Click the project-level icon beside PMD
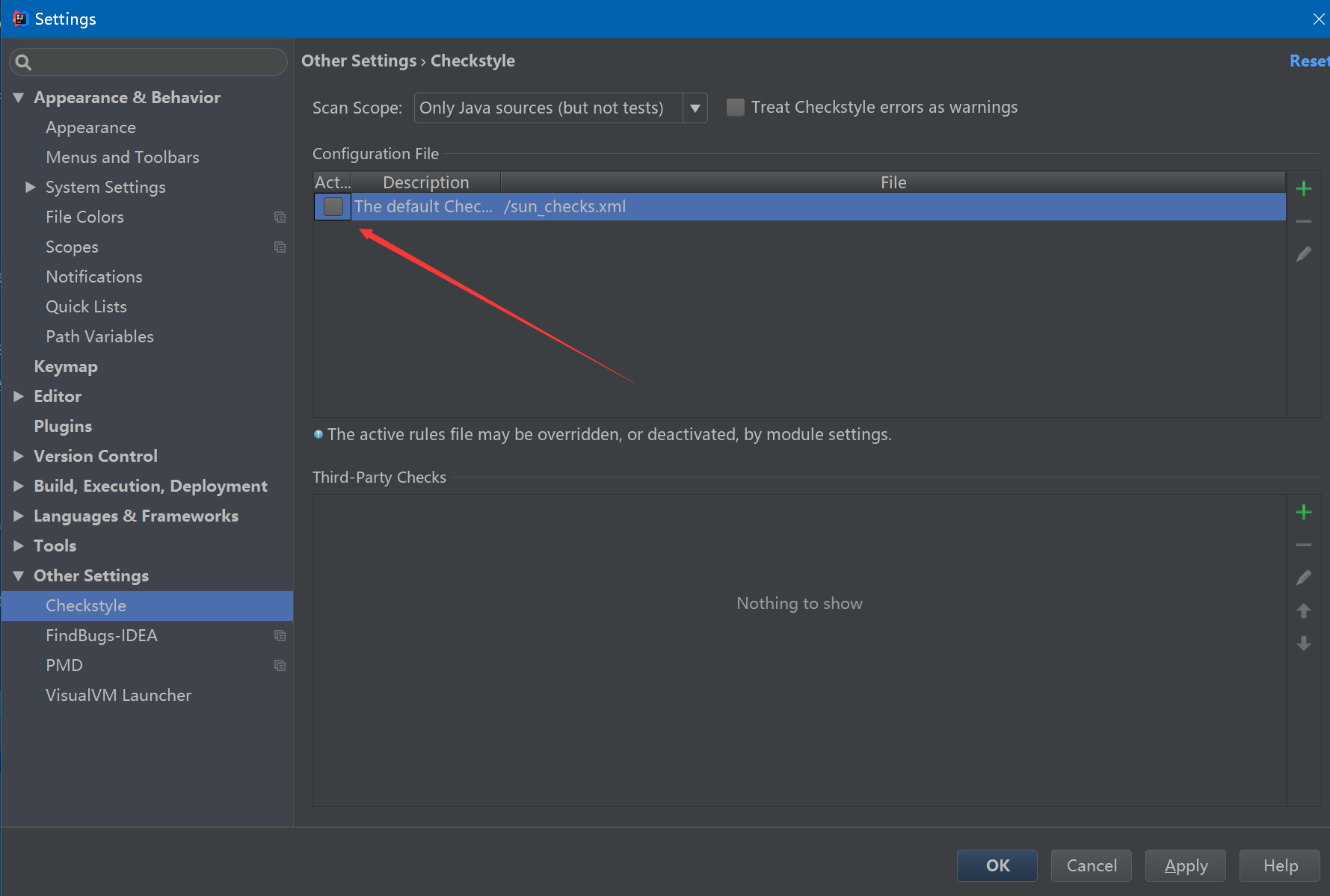 (x=280, y=665)
